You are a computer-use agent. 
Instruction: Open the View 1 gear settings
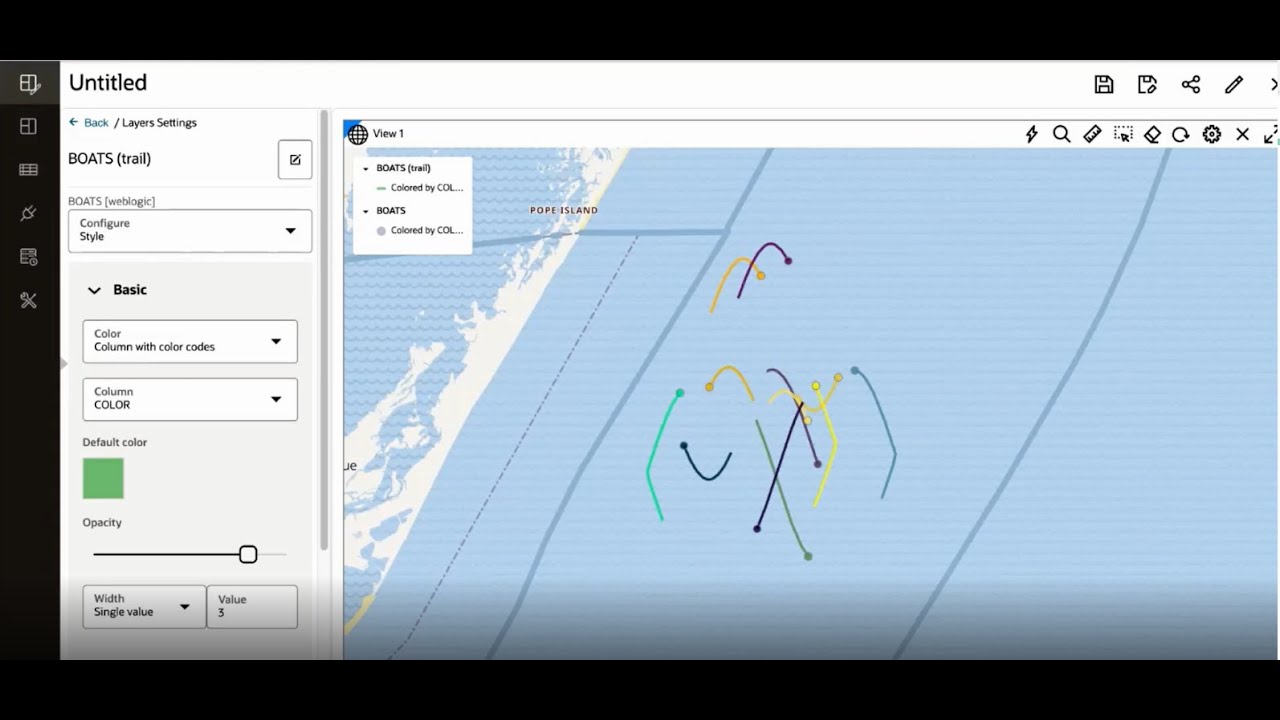[x=1212, y=134]
